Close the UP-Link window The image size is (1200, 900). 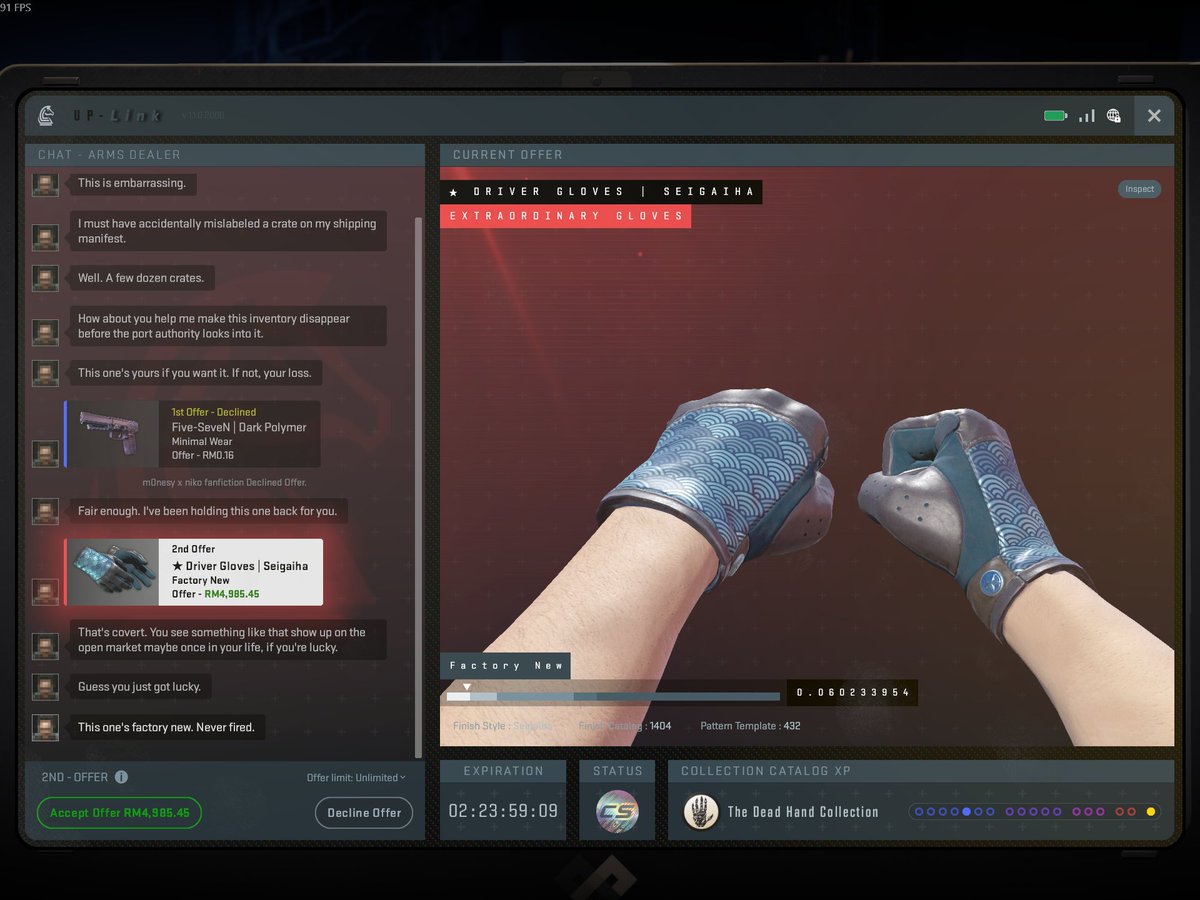coord(1154,116)
